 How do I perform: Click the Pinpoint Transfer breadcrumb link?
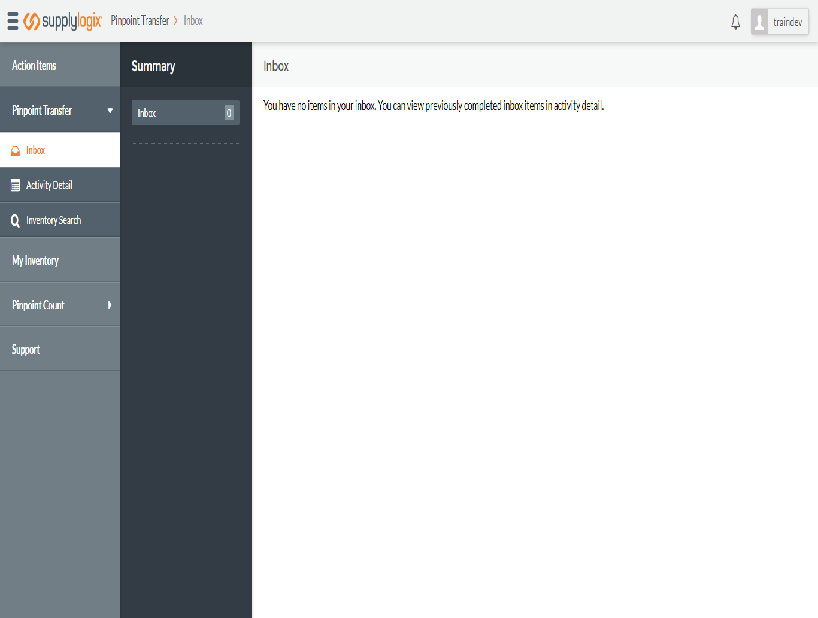coord(139,21)
